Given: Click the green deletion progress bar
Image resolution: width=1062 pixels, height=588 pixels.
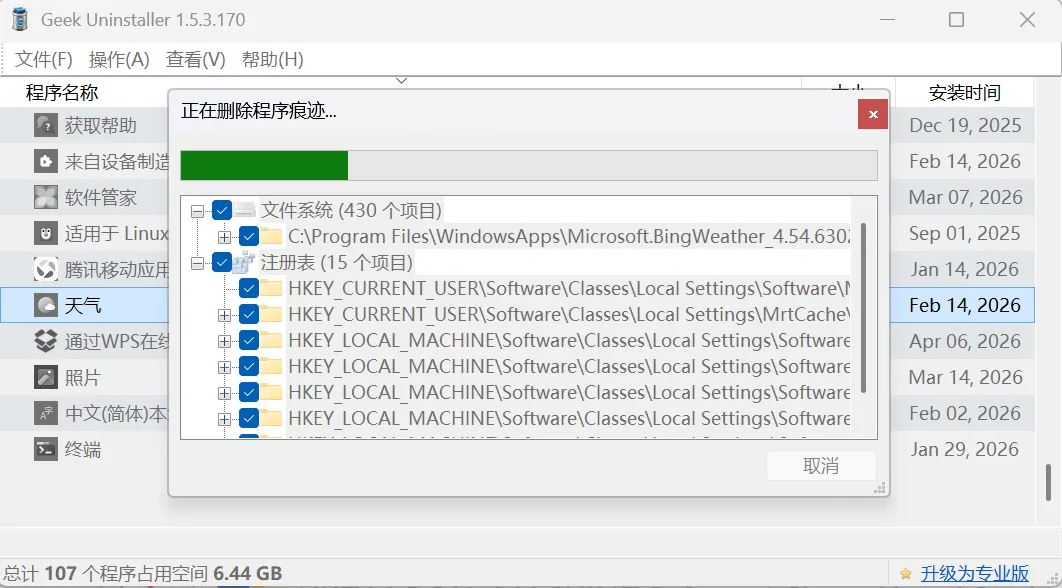Looking at the screenshot, I should [x=264, y=165].
